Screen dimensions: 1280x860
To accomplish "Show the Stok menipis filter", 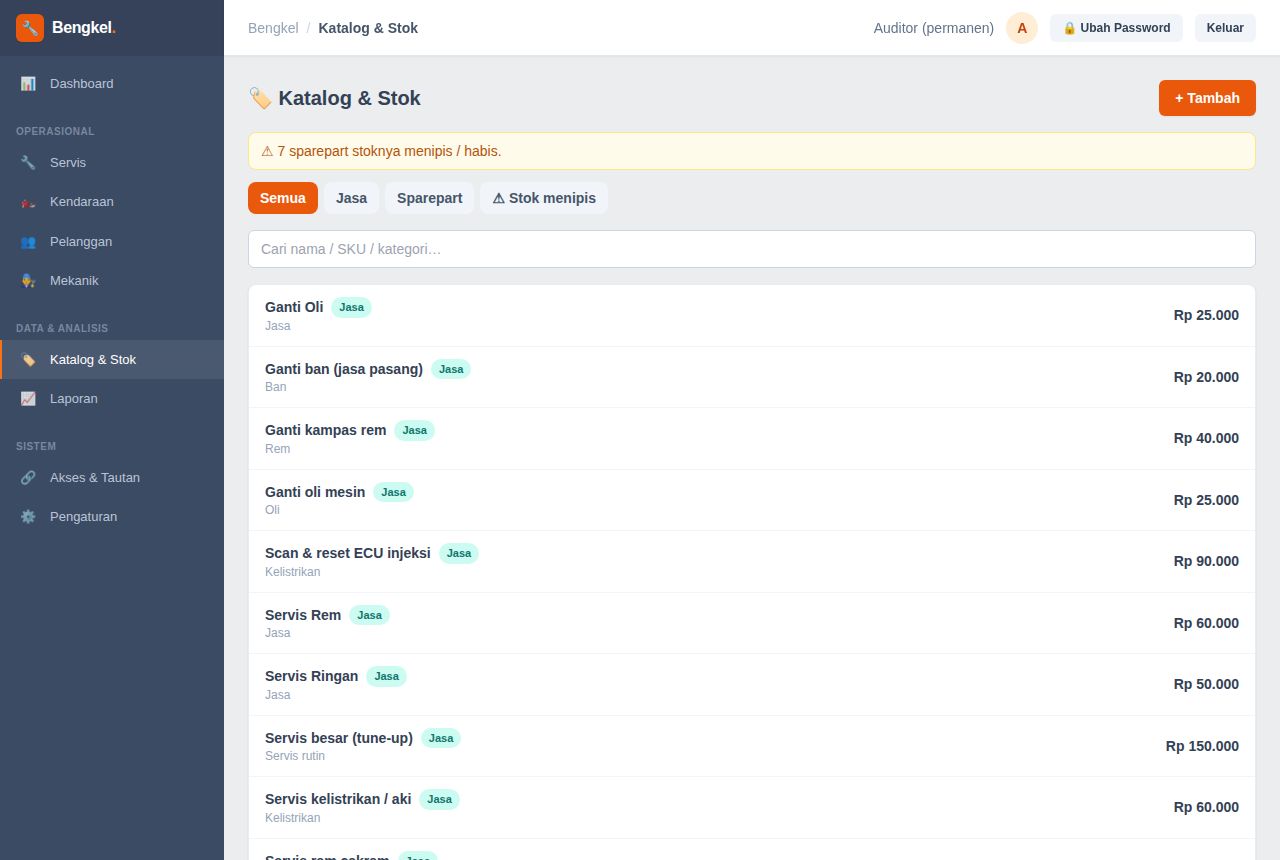I will (x=544, y=198).
